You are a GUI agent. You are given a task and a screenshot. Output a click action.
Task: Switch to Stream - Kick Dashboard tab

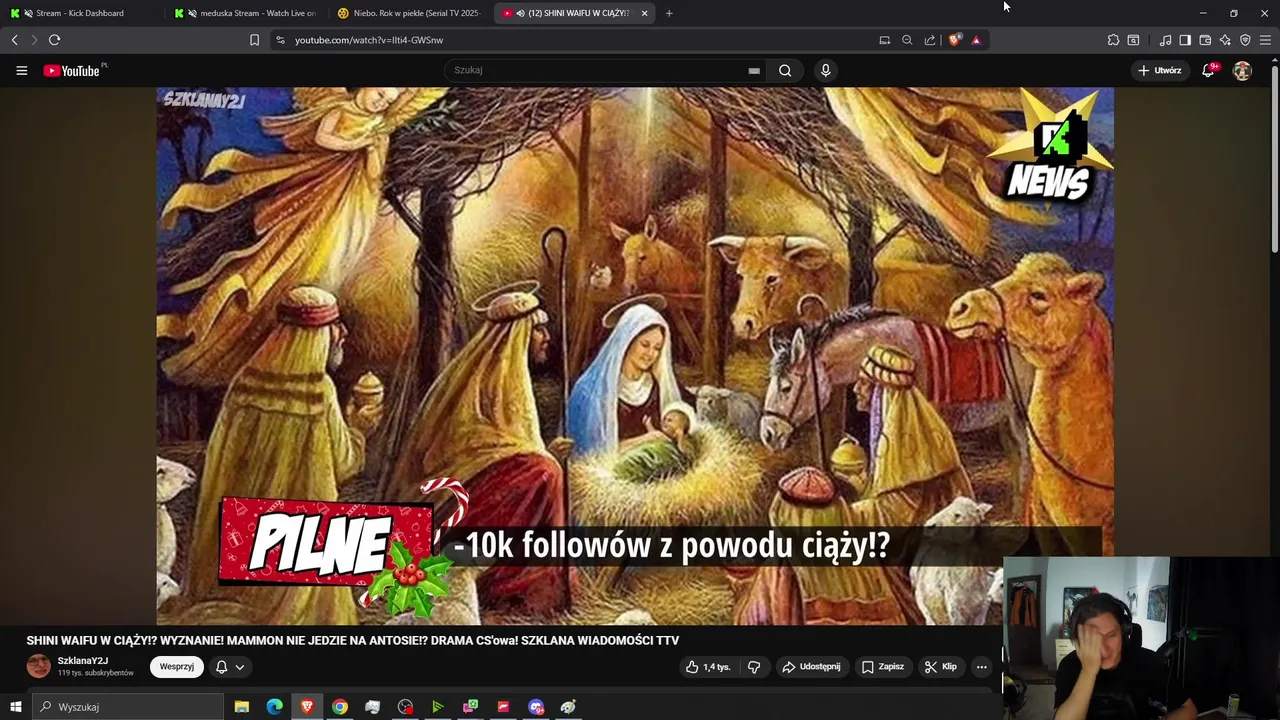tap(80, 13)
